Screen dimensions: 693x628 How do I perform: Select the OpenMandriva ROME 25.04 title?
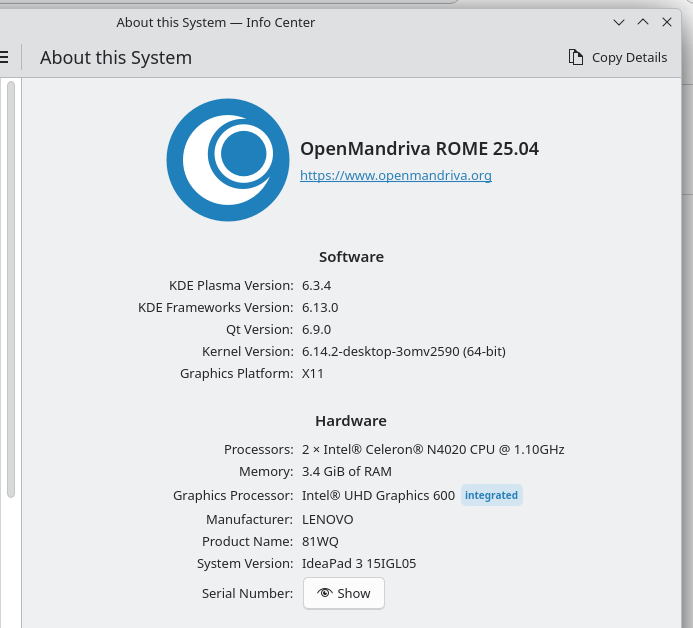419,148
